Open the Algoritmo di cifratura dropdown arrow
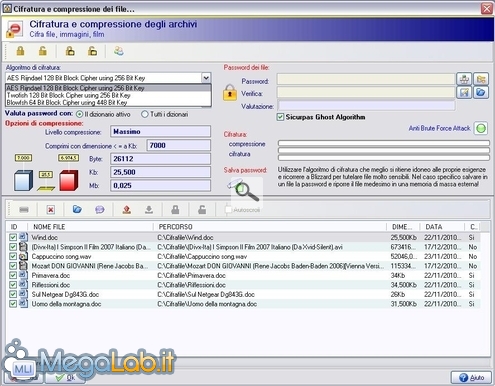This screenshot has height=386, width=495. pos(206,78)
